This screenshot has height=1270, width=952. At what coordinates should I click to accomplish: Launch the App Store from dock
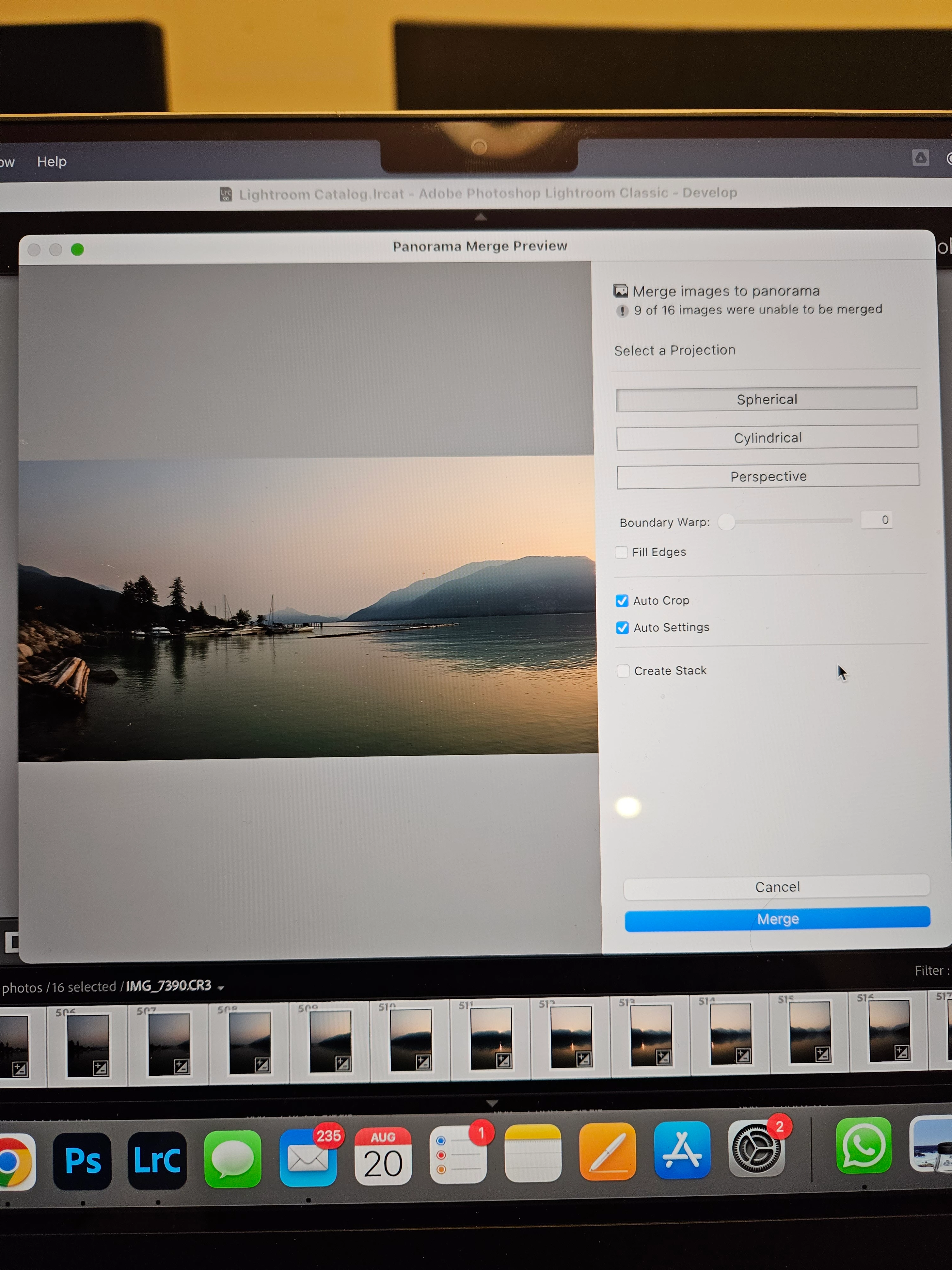[x=682, y=1150]
